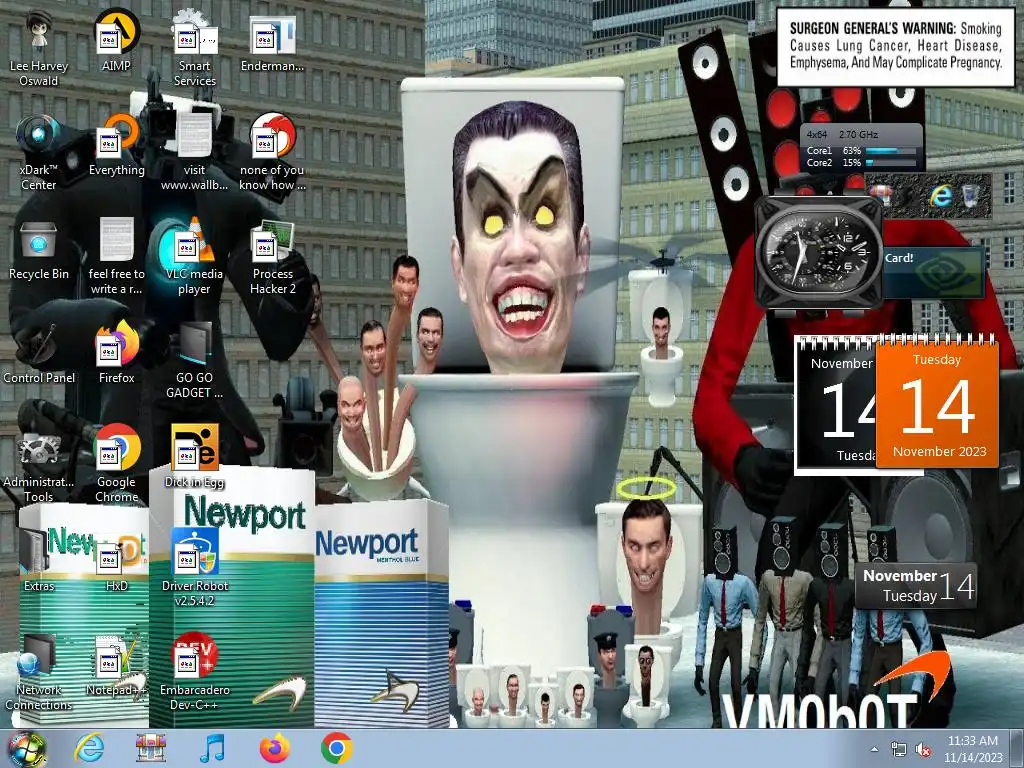Select the Dick in Egg shortcut
1024x768 pixels.
[194, 457]
